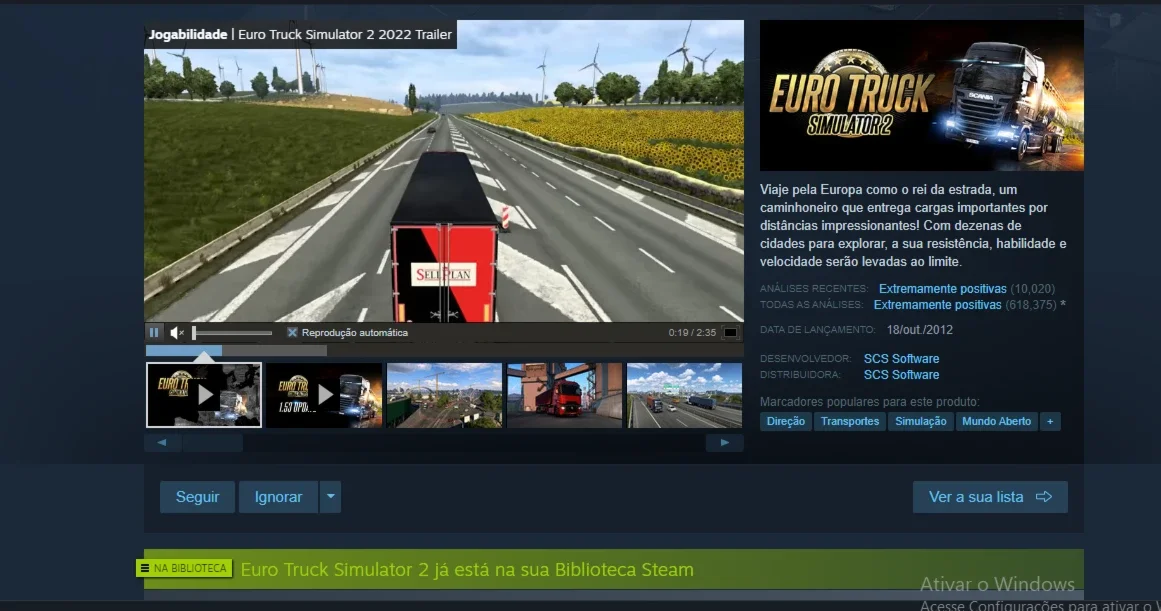Add a tag with plus button

click(x=1049, y=421)
